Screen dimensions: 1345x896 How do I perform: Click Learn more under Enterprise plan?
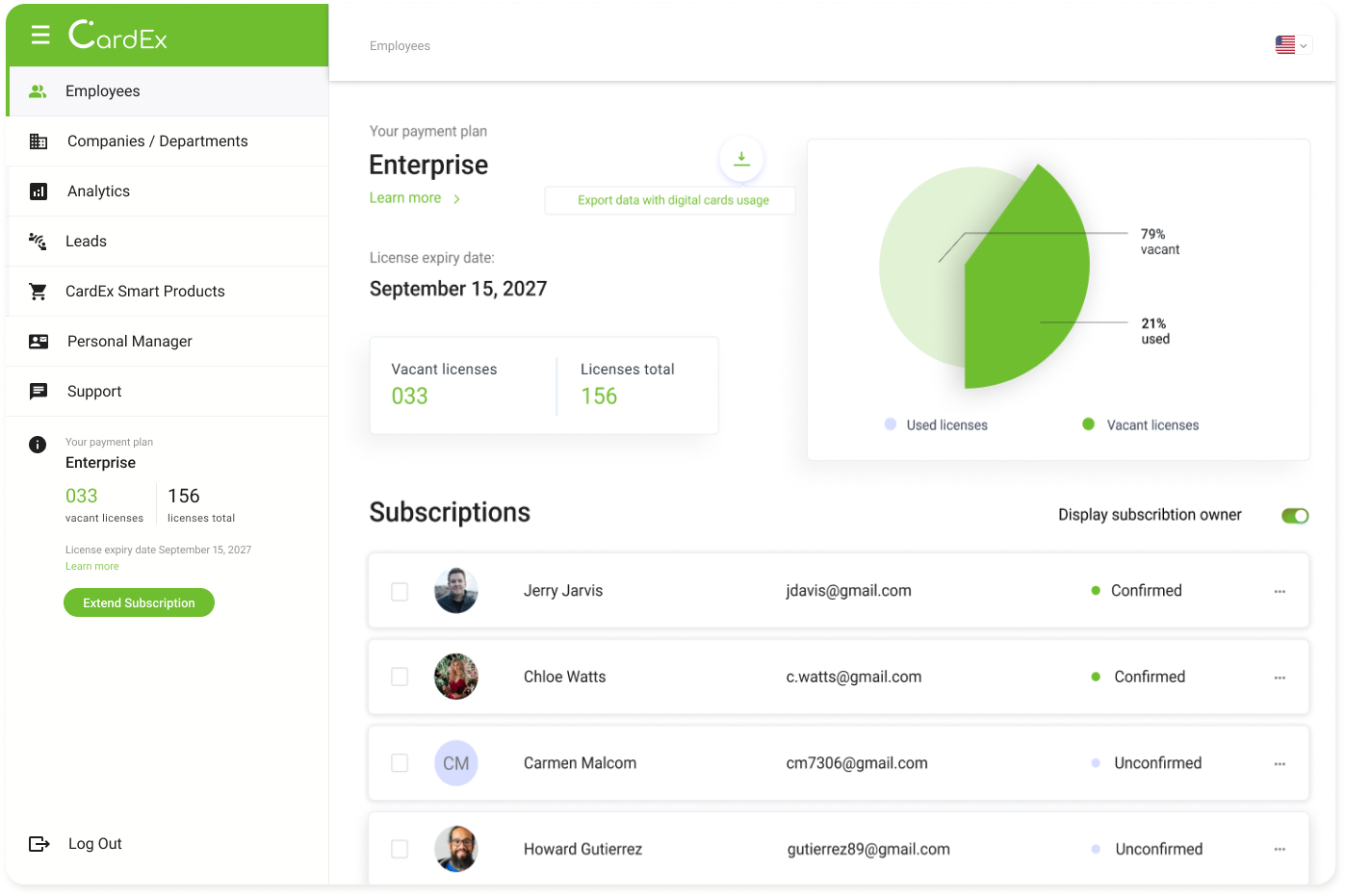coord(405,197)
